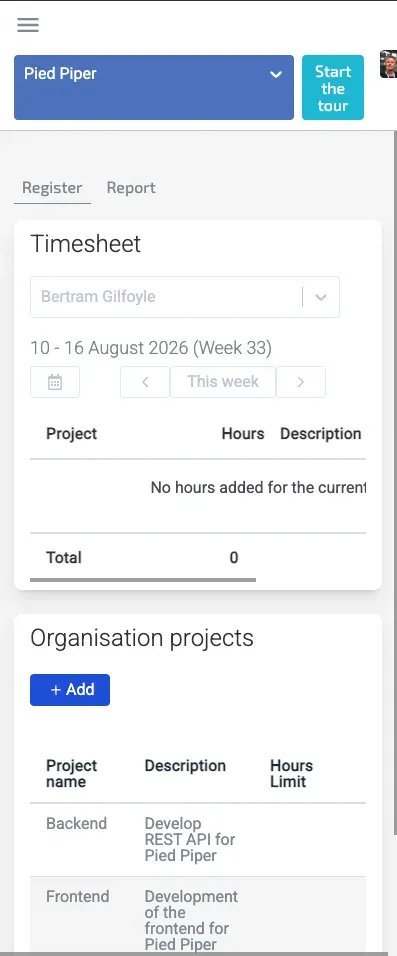397x956 pixels.
Task: Go to next week arrow
Action: [x=301, y=382]
